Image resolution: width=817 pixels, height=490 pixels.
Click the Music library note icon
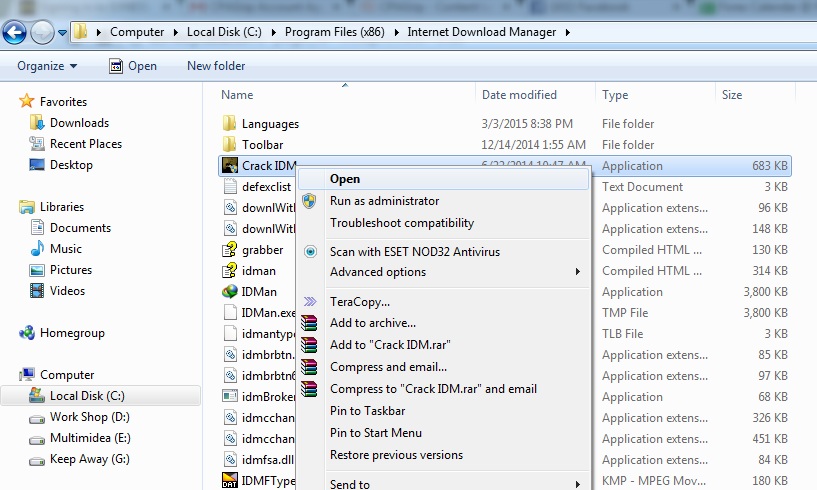click(x=37, y=248)
